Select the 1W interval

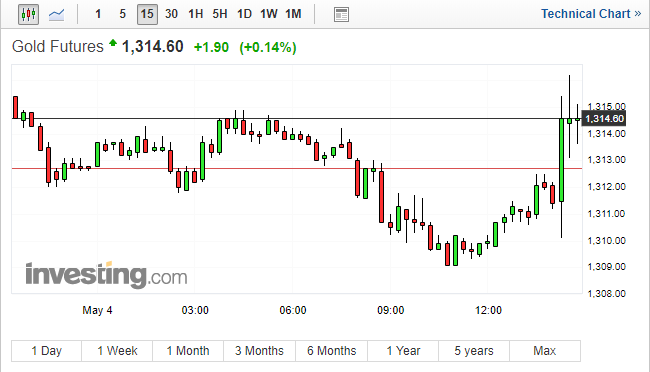269,14
